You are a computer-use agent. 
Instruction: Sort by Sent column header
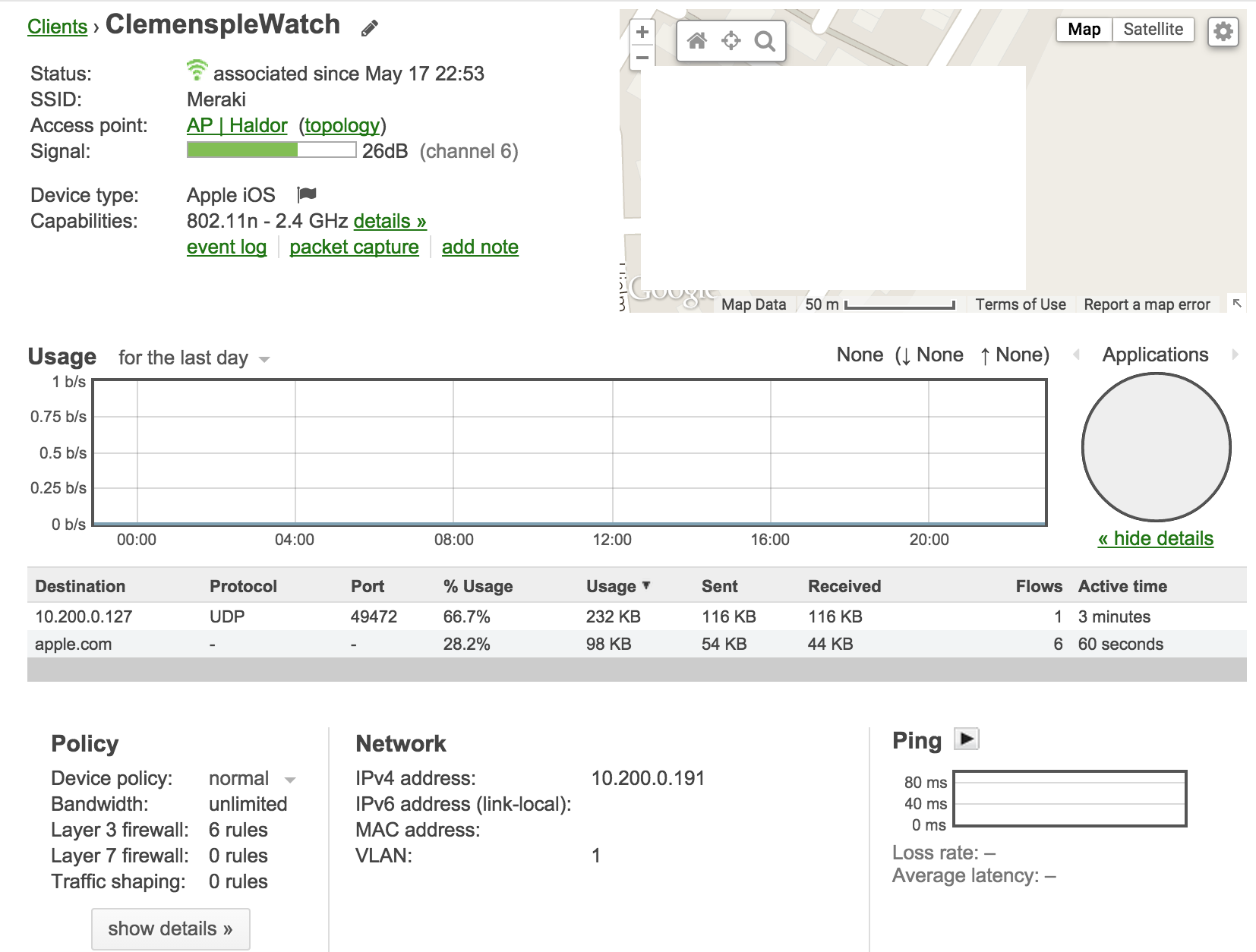[x=720, y=586]
